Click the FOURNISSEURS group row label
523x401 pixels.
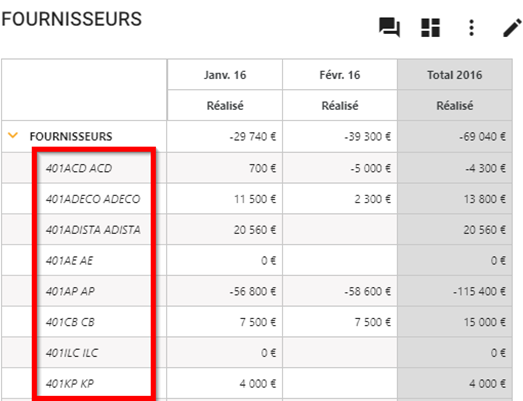[x=71, y=136]
